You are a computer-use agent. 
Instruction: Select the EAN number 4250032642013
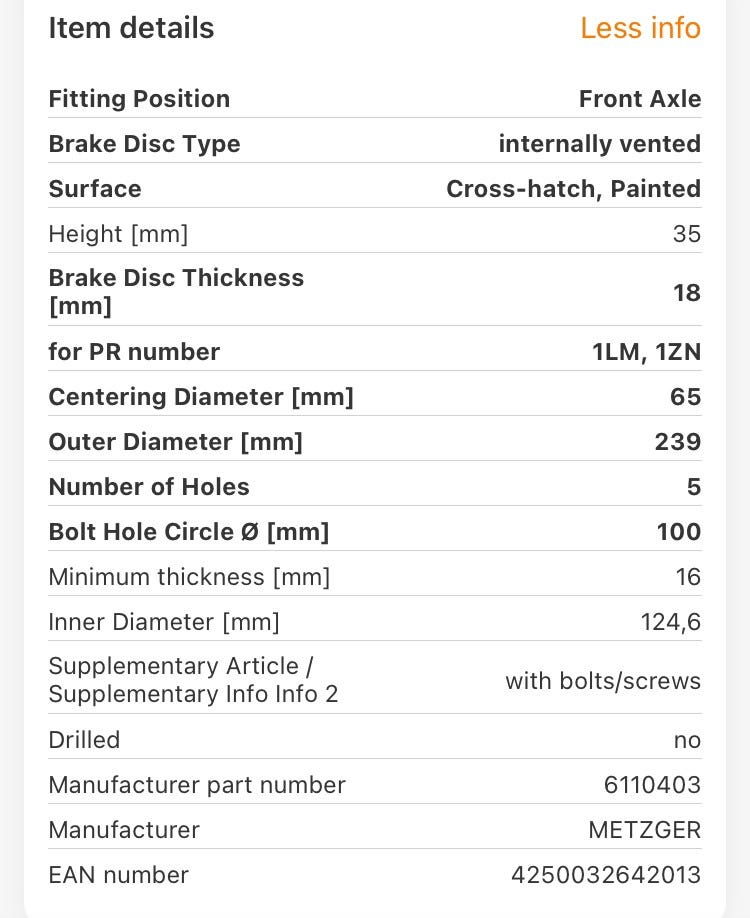[605, 875]
